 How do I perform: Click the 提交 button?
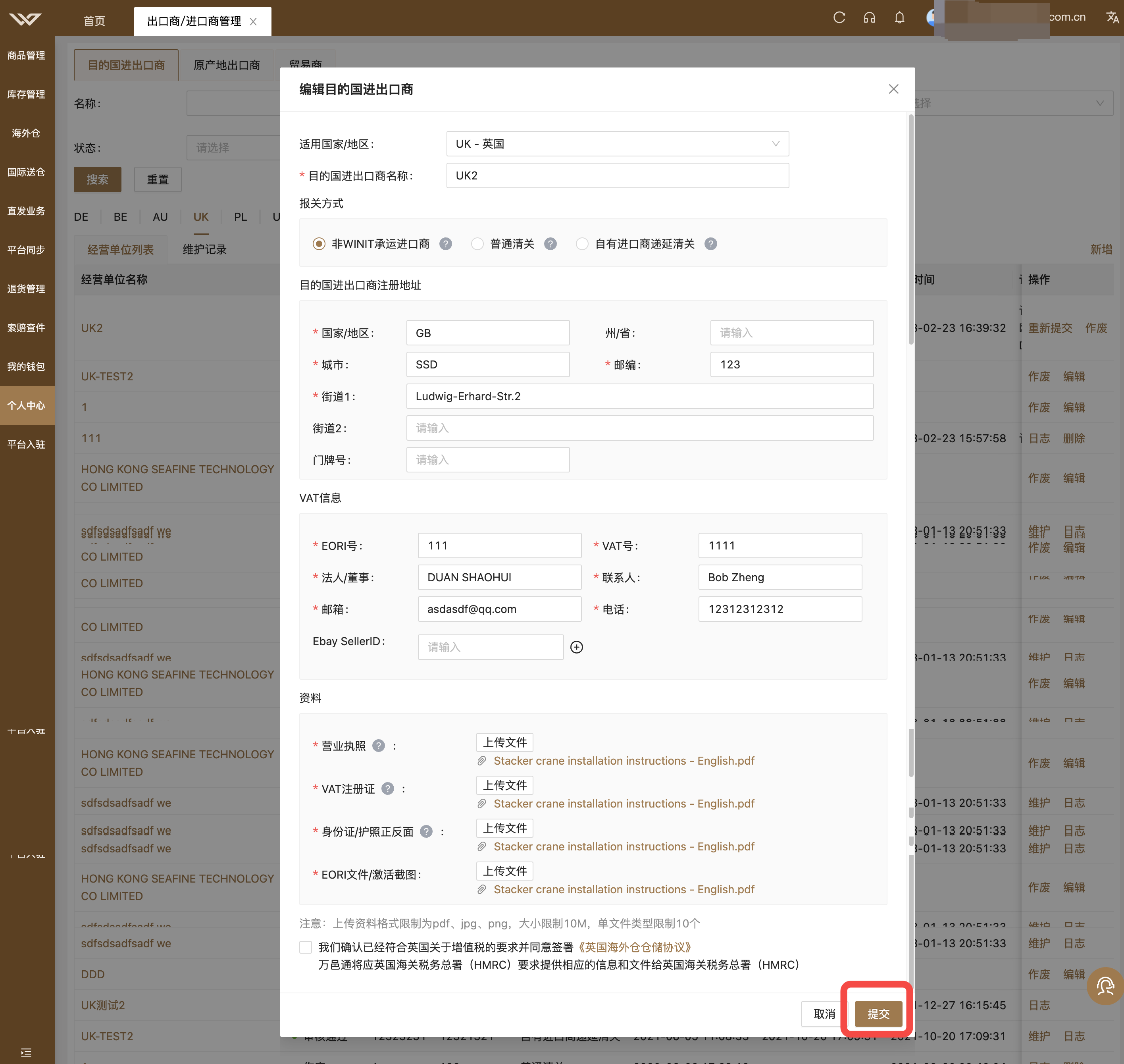[x=878, y=1014]
